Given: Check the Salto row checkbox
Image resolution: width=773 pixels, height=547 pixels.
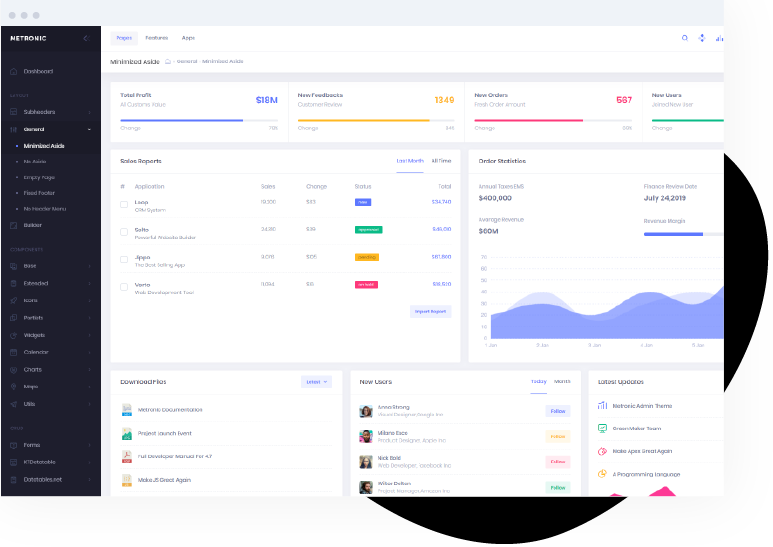Looking at the screenshot, I should click(x=124, y=232).
